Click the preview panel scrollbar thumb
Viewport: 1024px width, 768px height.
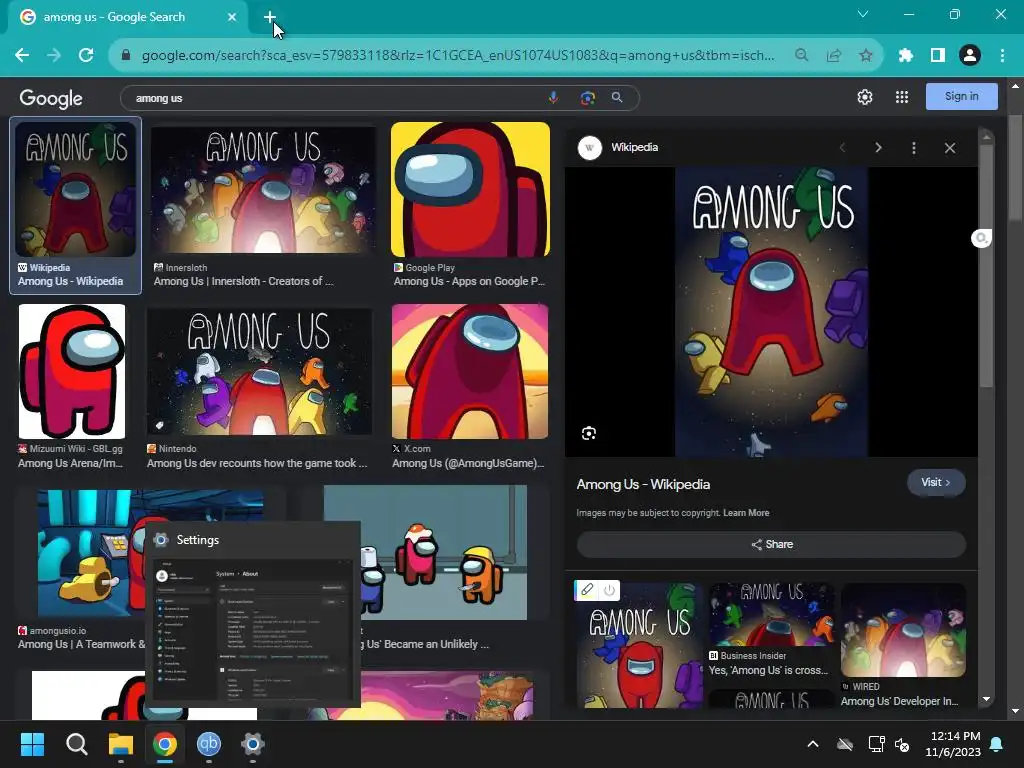(986, 266)
